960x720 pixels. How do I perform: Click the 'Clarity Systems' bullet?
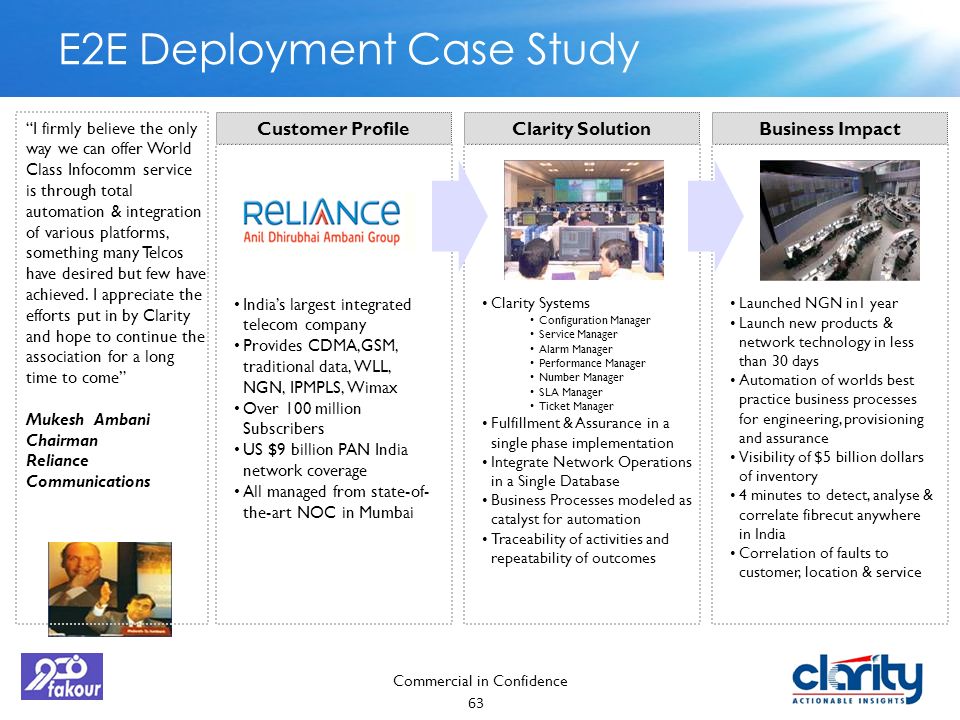[x=536, y=303]
